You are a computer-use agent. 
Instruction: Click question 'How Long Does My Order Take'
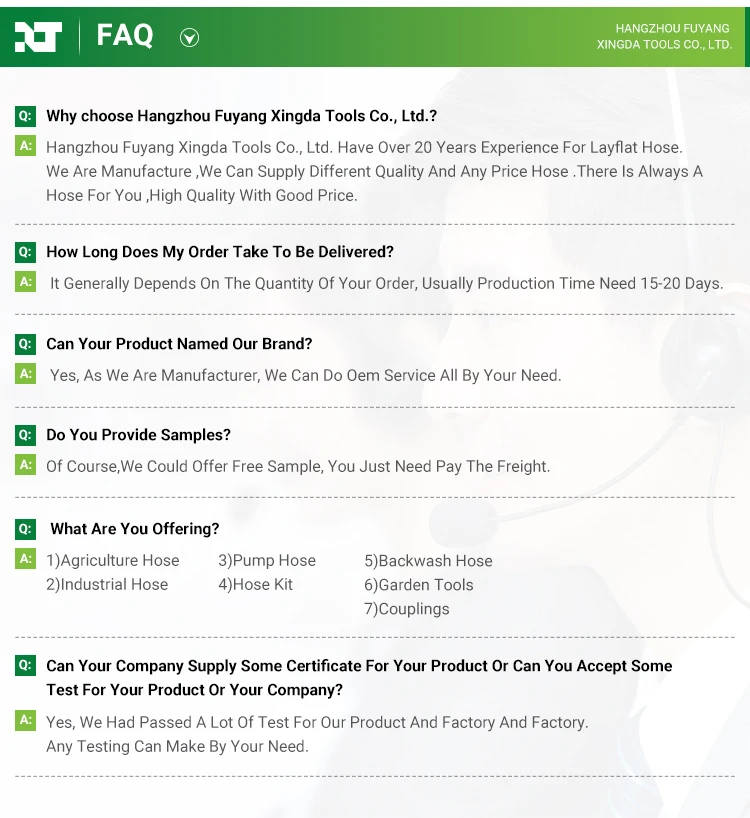tap(220, 252)
